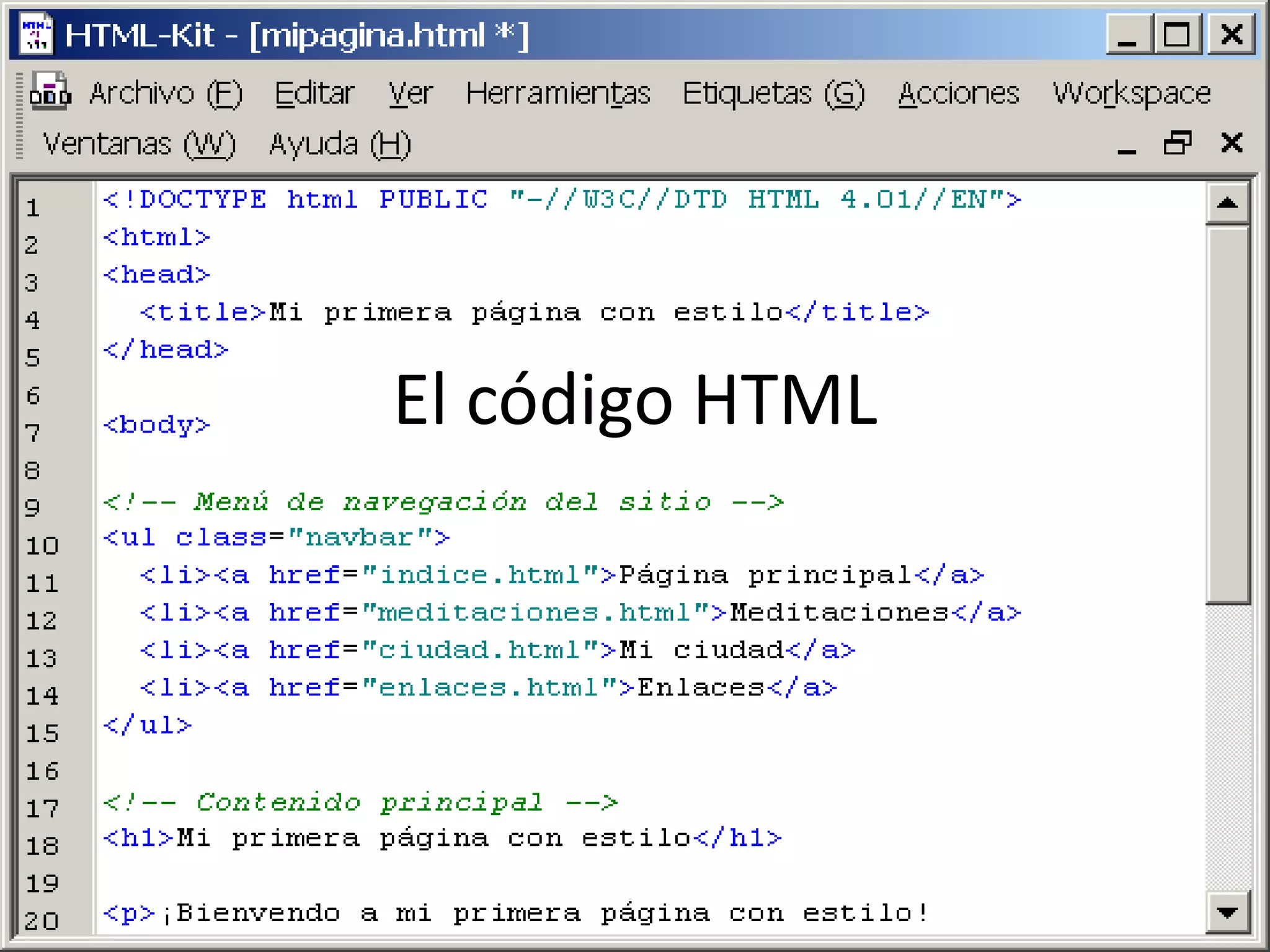
Task: Open the Ayuda (H) menu
Action: pyautogui.click(x=340, y=144)
